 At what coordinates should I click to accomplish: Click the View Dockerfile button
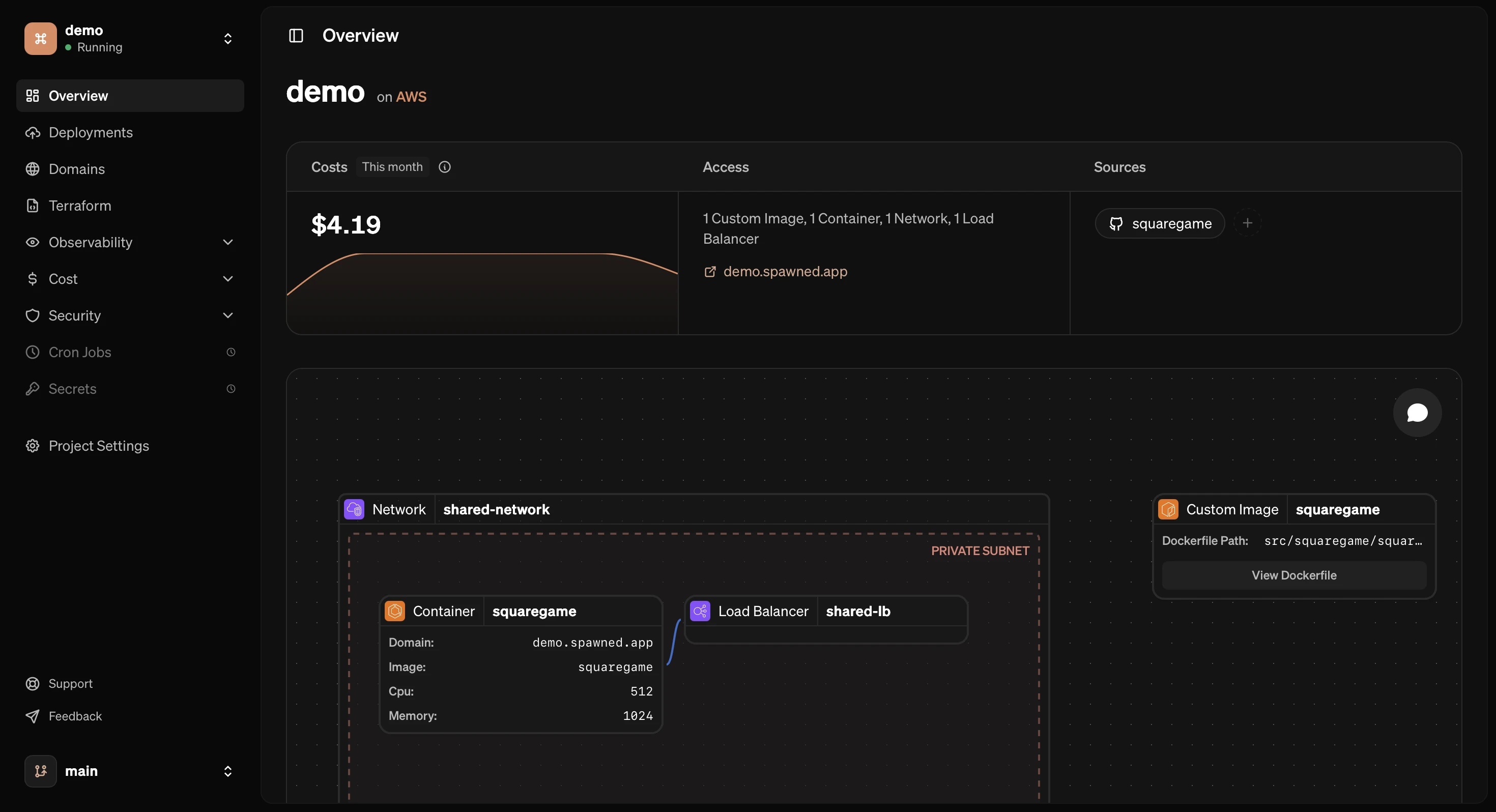pos(1294,575)
